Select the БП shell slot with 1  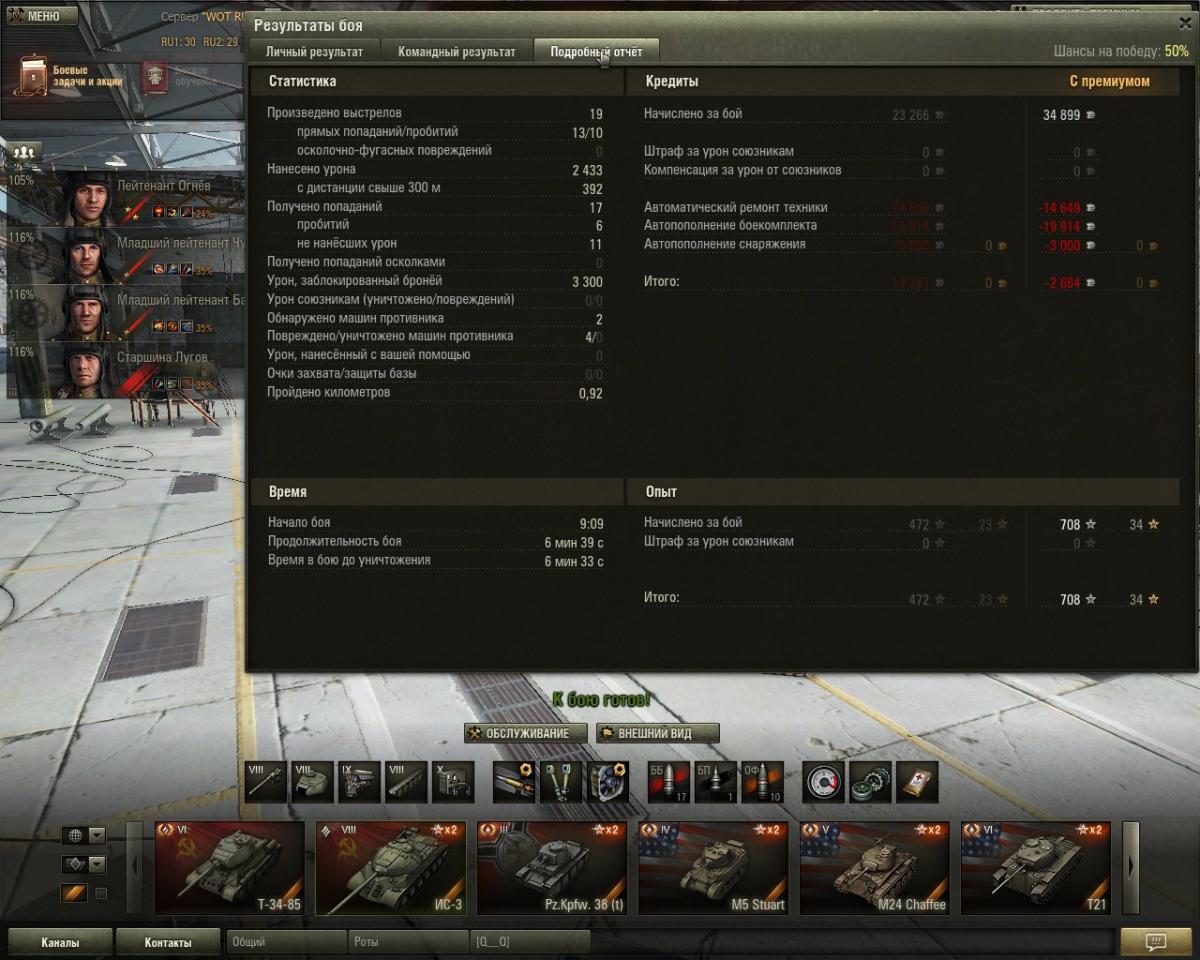pyautogui.click(x=716, y=782)
